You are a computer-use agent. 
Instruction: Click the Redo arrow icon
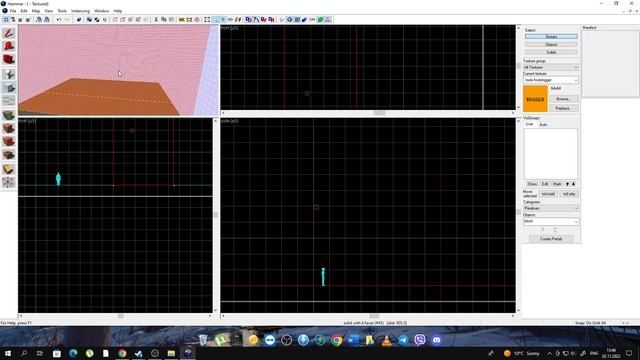coord(67,20)
